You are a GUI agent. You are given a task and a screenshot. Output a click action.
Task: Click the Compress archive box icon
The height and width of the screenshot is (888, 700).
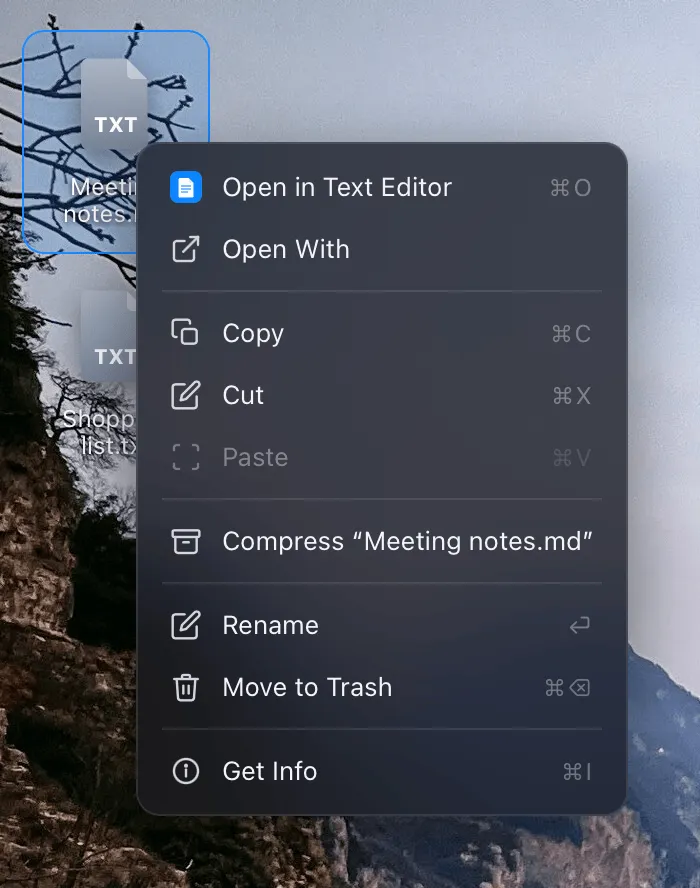pyautogui.click(x=186, y=541)
